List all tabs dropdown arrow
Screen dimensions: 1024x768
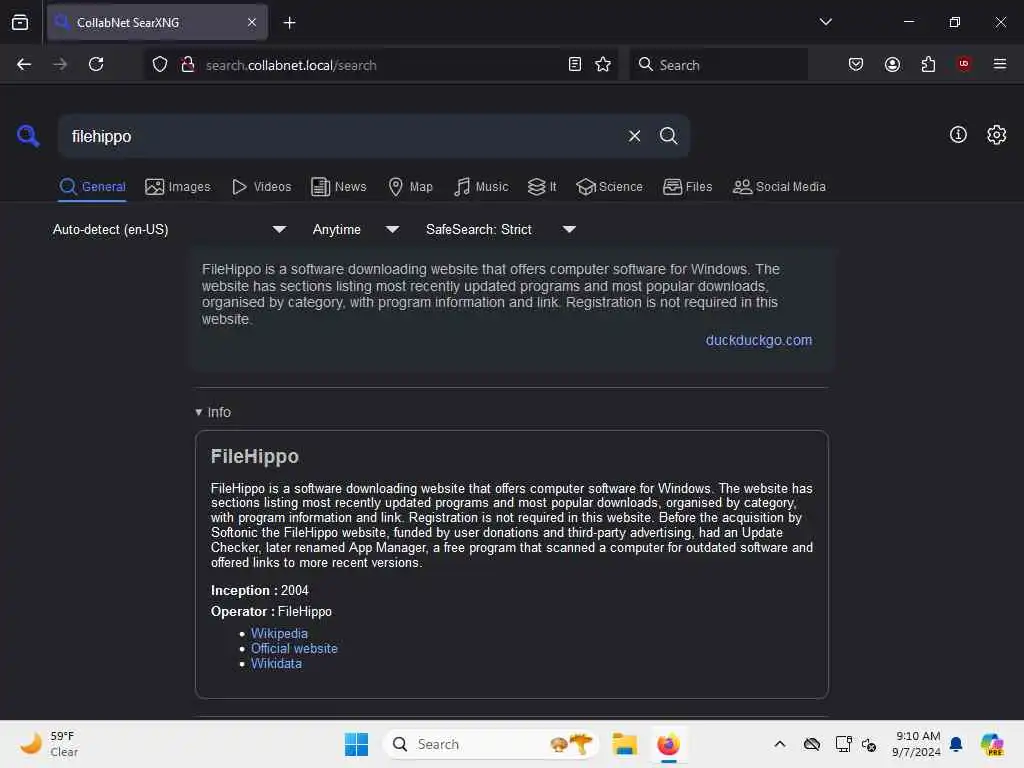tap(825, 22)
